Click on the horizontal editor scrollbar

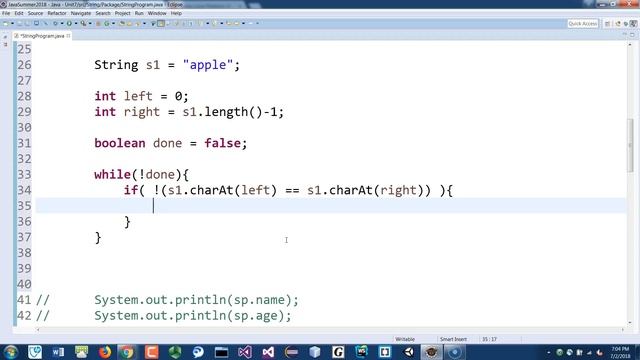(330, 329)
